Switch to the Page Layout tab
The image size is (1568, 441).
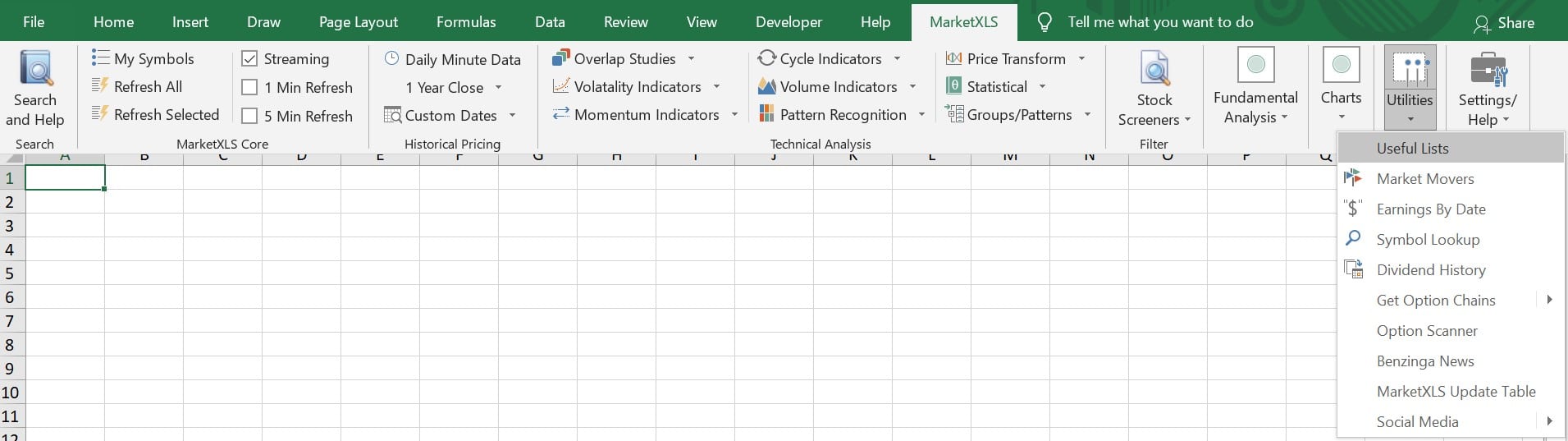(359, 22)
